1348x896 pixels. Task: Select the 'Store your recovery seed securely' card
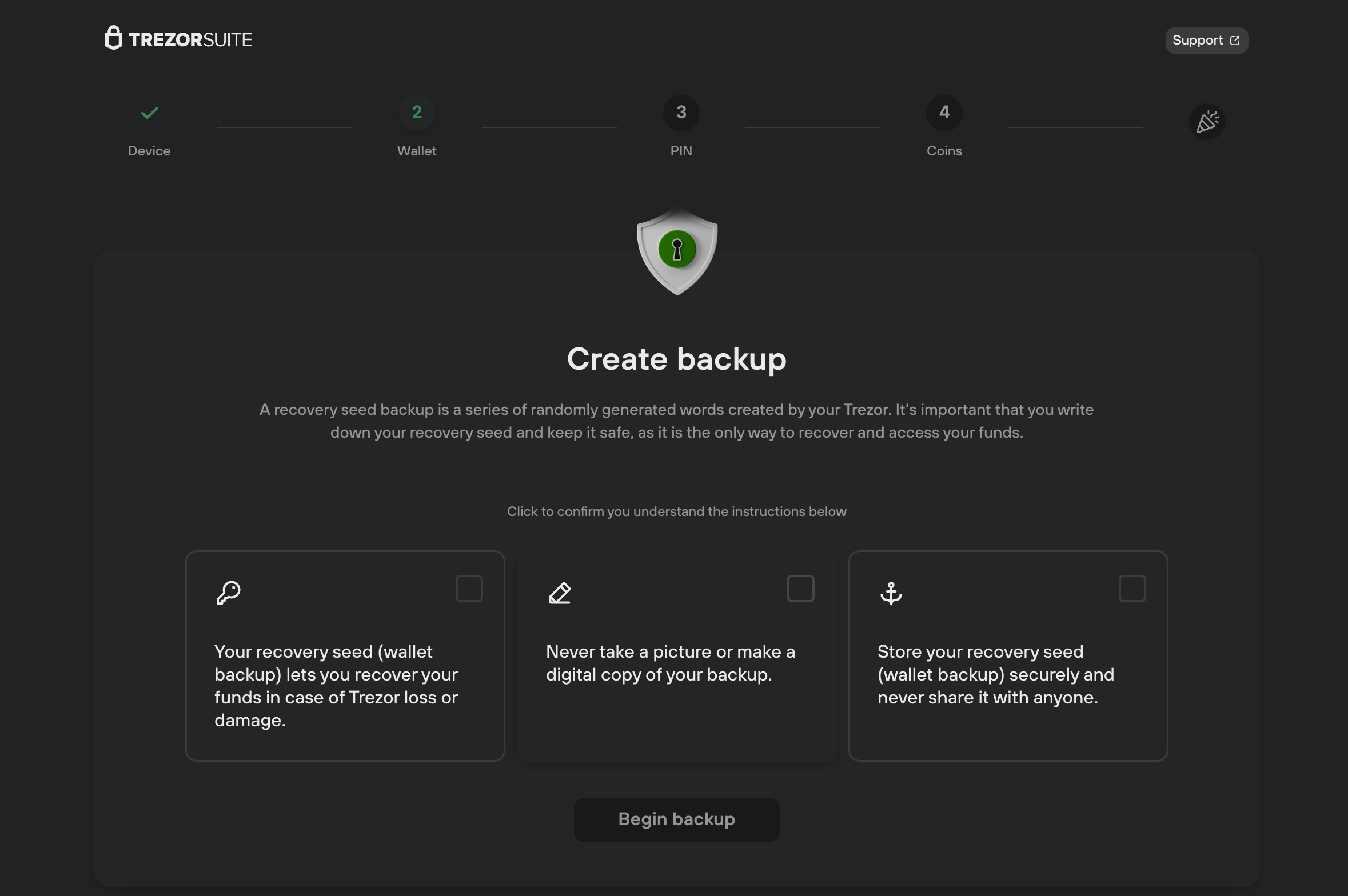1008,655
